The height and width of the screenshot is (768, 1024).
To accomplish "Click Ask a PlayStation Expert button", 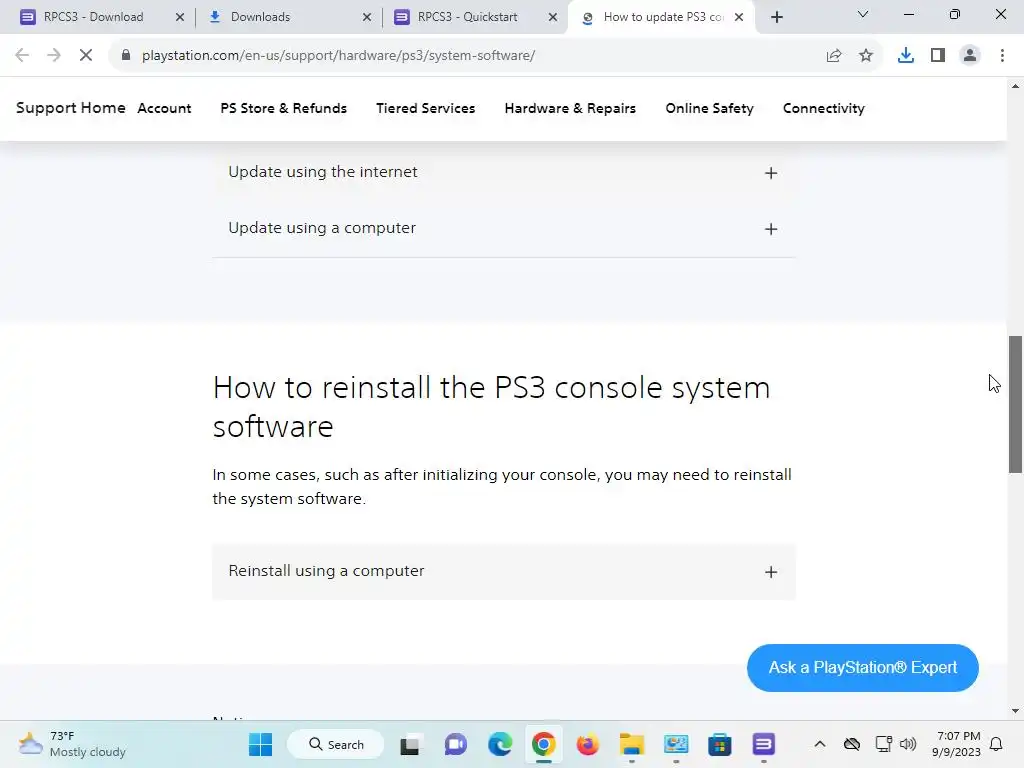I will [863, 667].
